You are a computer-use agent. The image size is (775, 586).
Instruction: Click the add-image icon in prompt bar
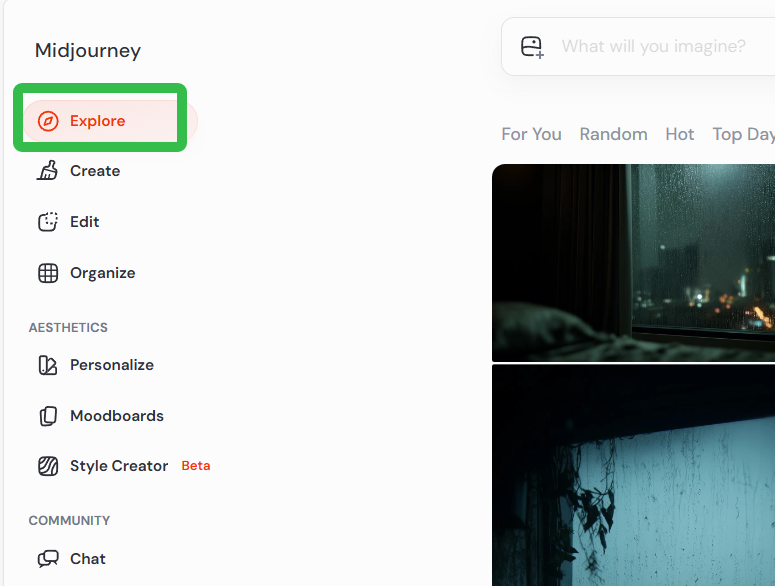coord(532,47)
